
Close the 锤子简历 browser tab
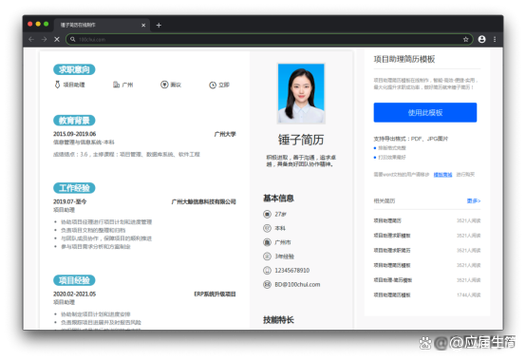pyautogui.click(x=143, y=25)
